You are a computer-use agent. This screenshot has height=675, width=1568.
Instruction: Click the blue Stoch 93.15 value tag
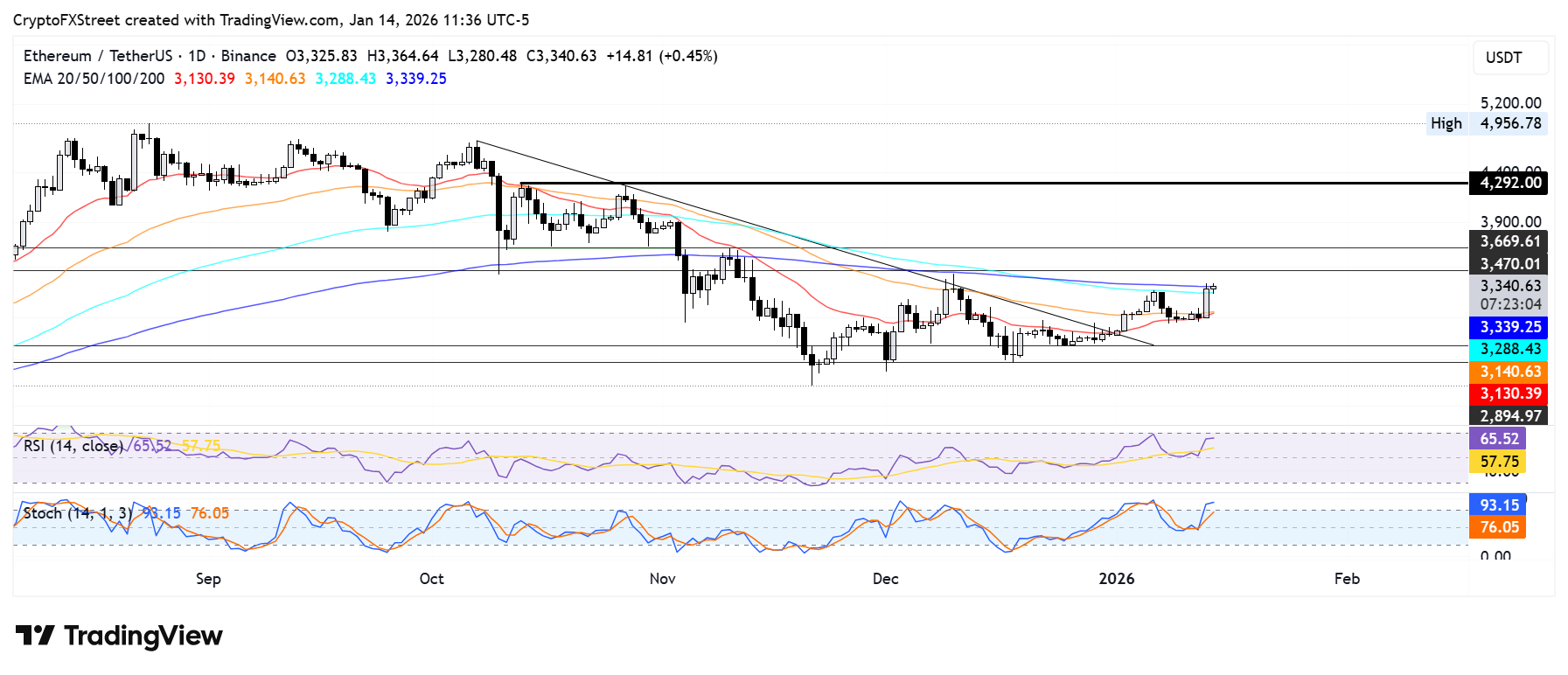click(x=1498, y=505)
